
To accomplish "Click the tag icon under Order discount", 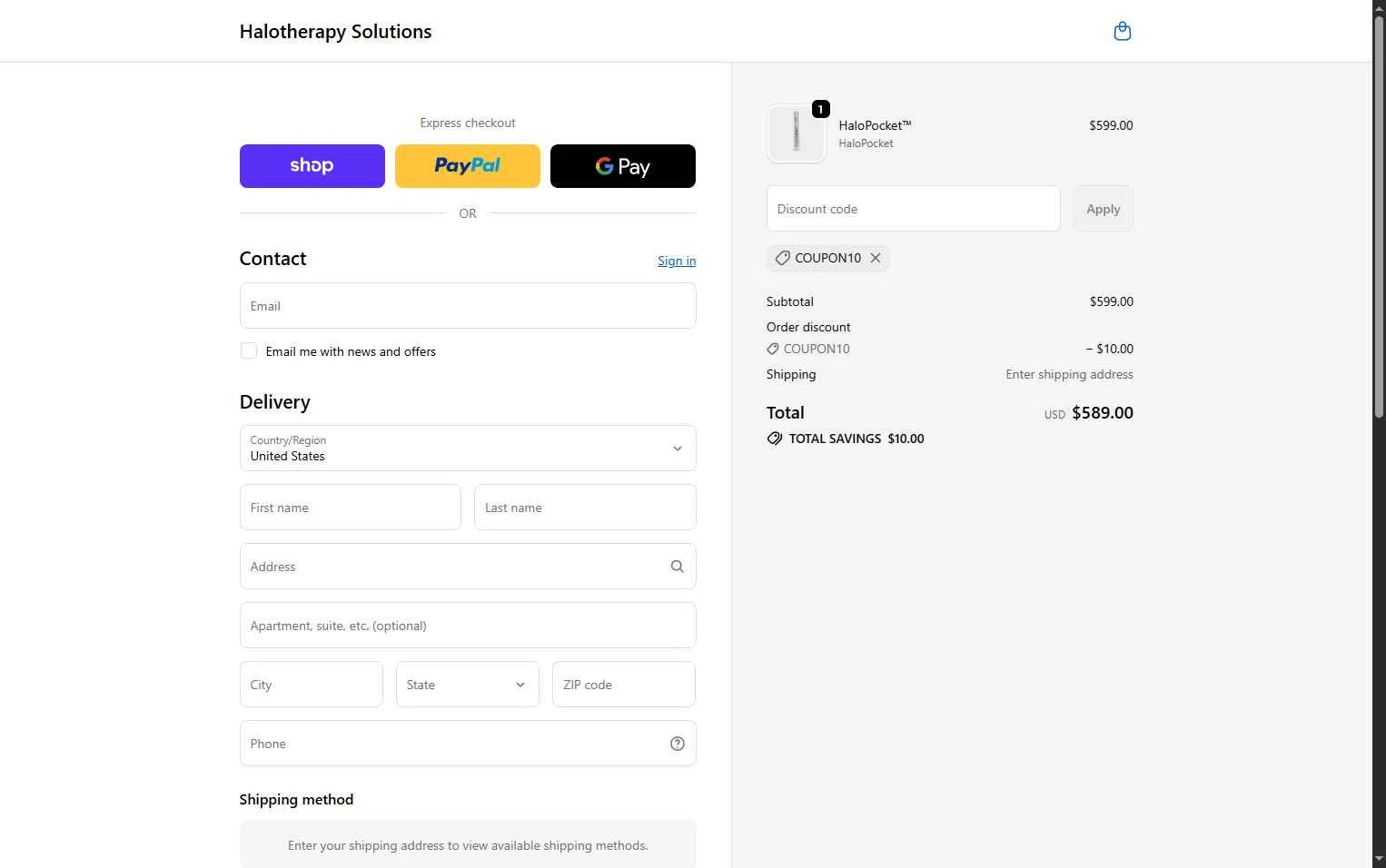I will point(773,349).
